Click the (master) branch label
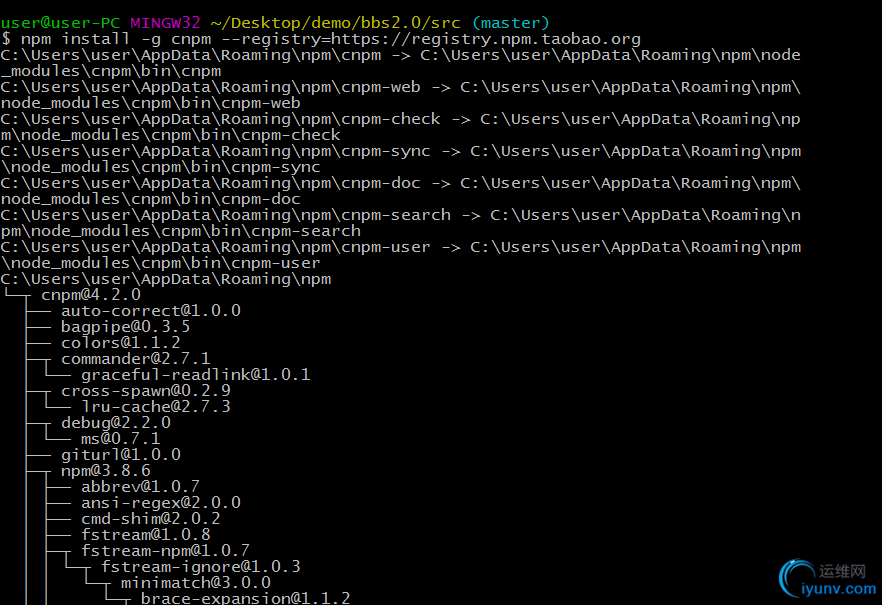 (x=510, y=22)
